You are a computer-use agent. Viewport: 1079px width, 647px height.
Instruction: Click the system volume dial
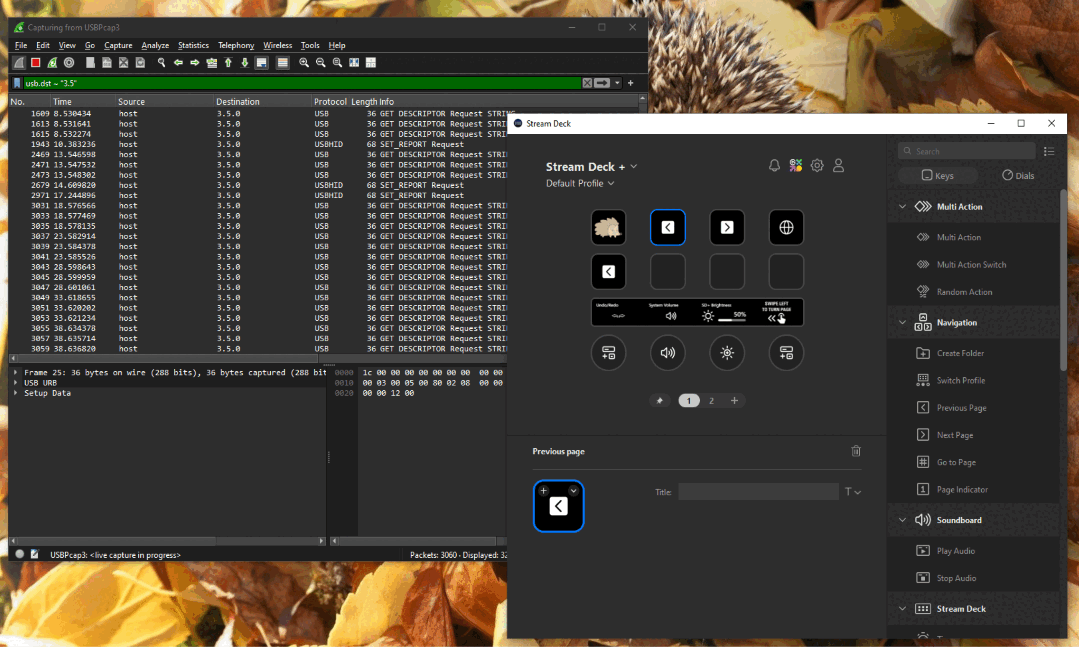coord(668,353)
